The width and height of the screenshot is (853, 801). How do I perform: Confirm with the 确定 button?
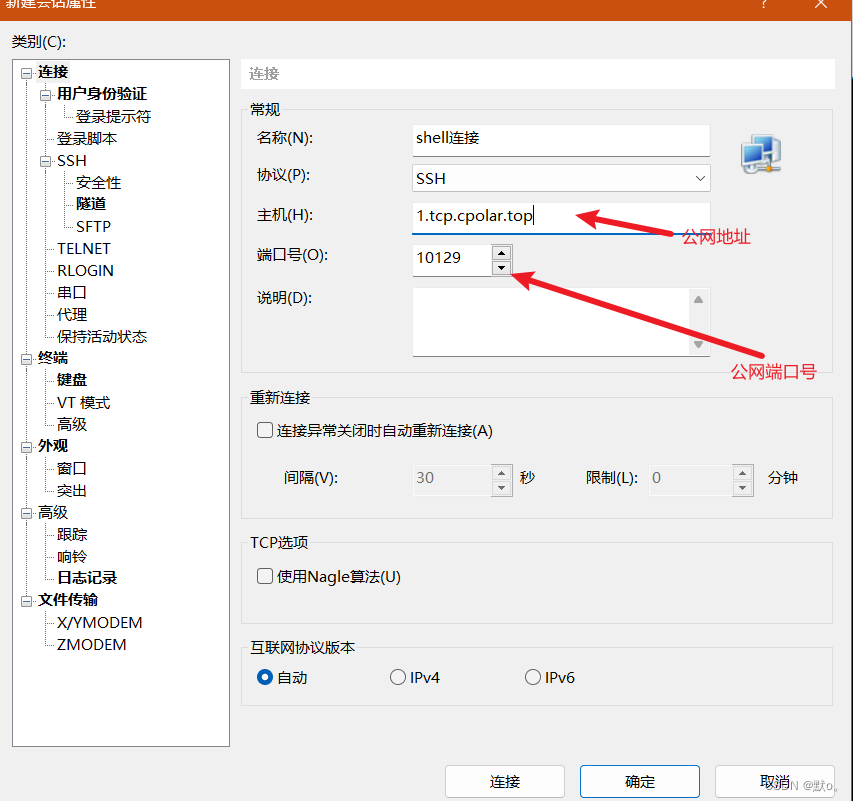640,781
